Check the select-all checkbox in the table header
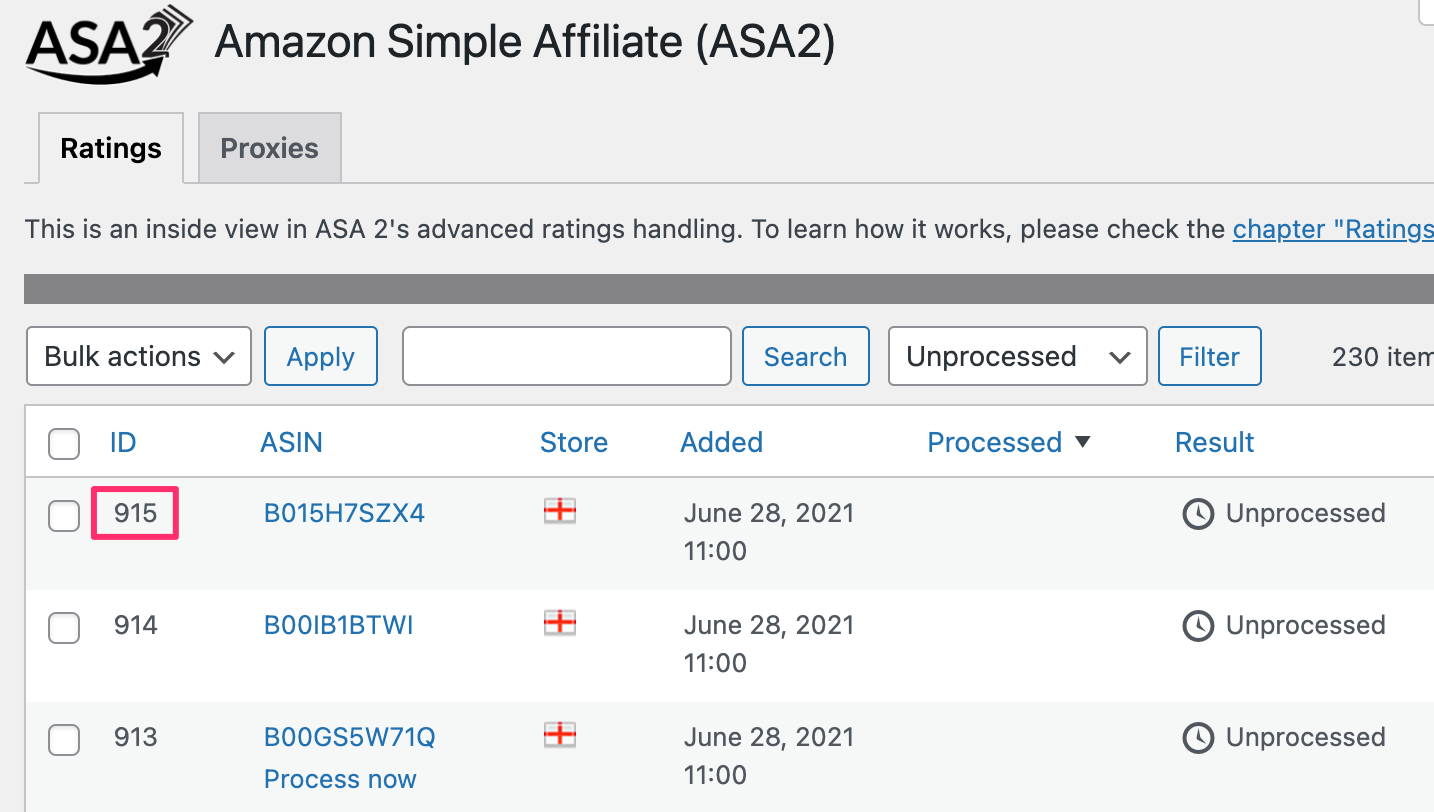The height and width of the screenshot is (812, 1434). click(x=63, y=443)
